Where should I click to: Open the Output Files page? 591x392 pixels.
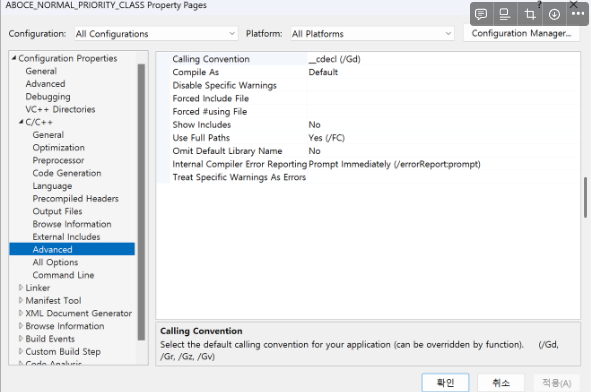[x=57, y=211]
